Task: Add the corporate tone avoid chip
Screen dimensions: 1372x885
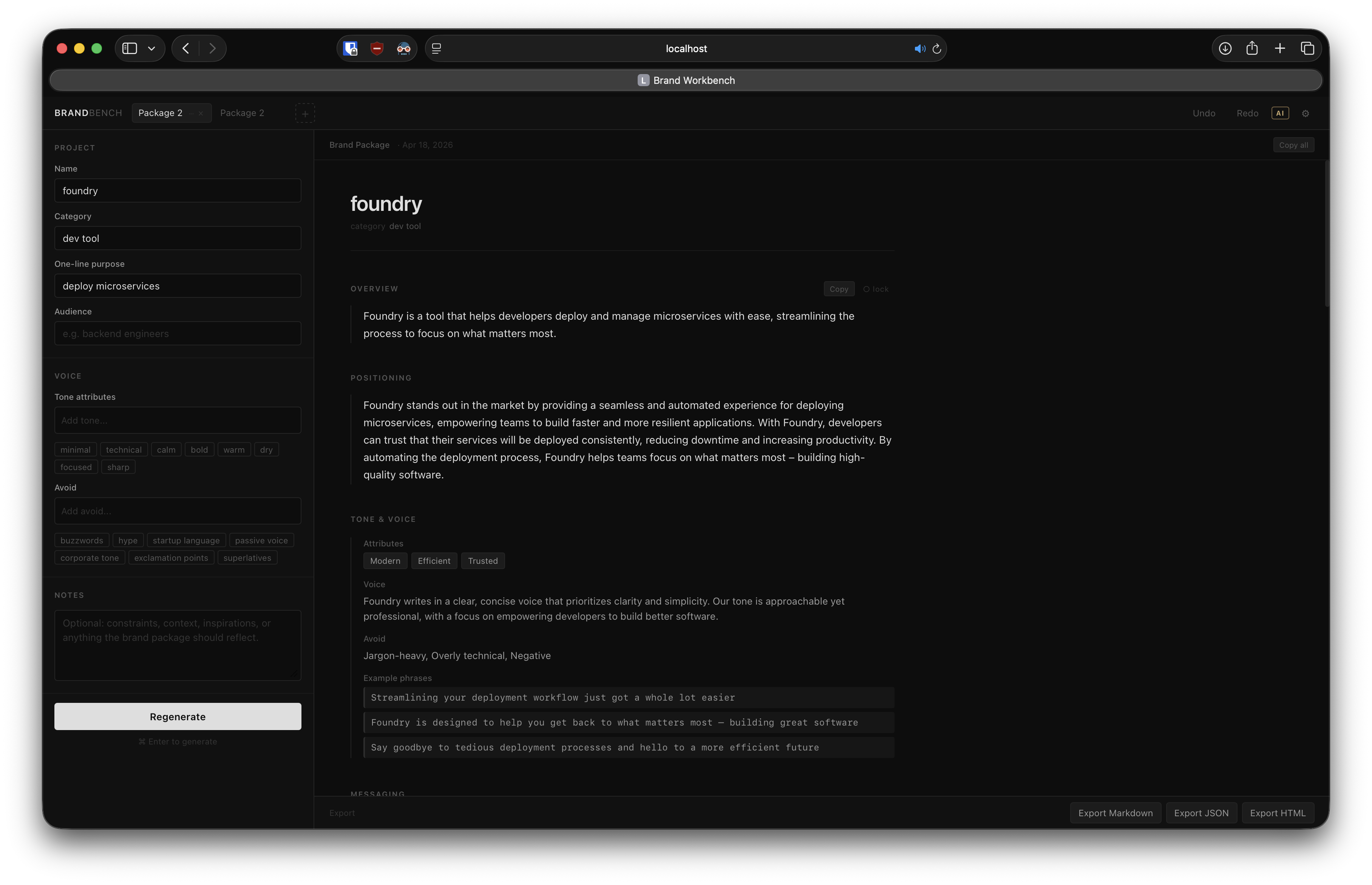Action: coord(90,558)
